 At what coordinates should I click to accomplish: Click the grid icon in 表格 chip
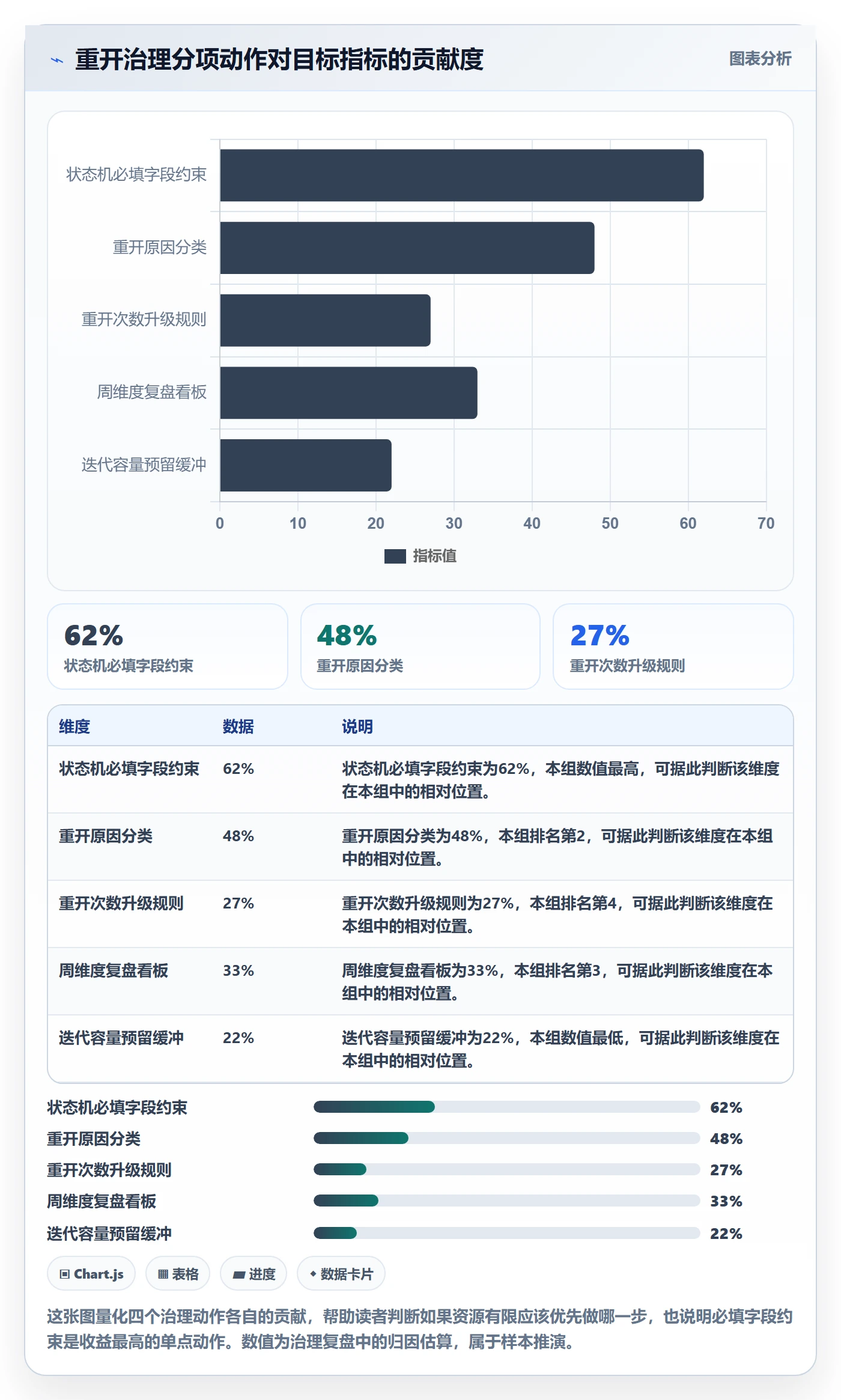pos(163,1274)
